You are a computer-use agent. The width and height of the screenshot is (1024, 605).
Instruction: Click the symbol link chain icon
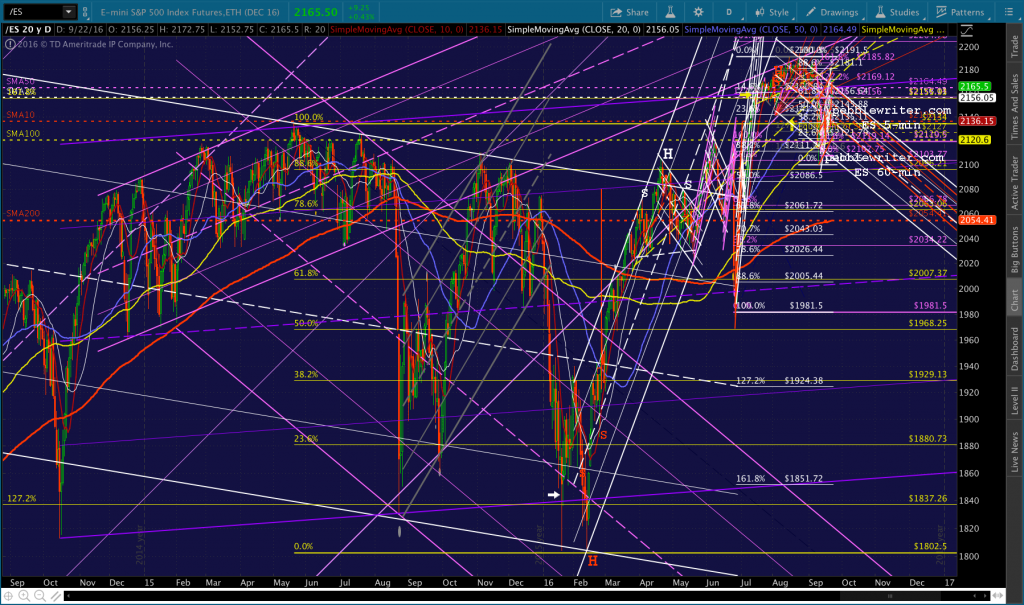point(86,12)
